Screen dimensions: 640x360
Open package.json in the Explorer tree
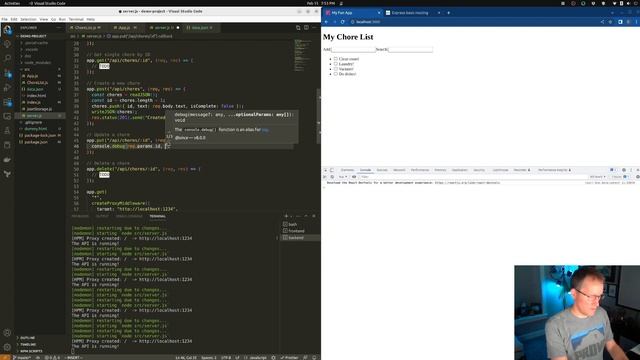36,142
